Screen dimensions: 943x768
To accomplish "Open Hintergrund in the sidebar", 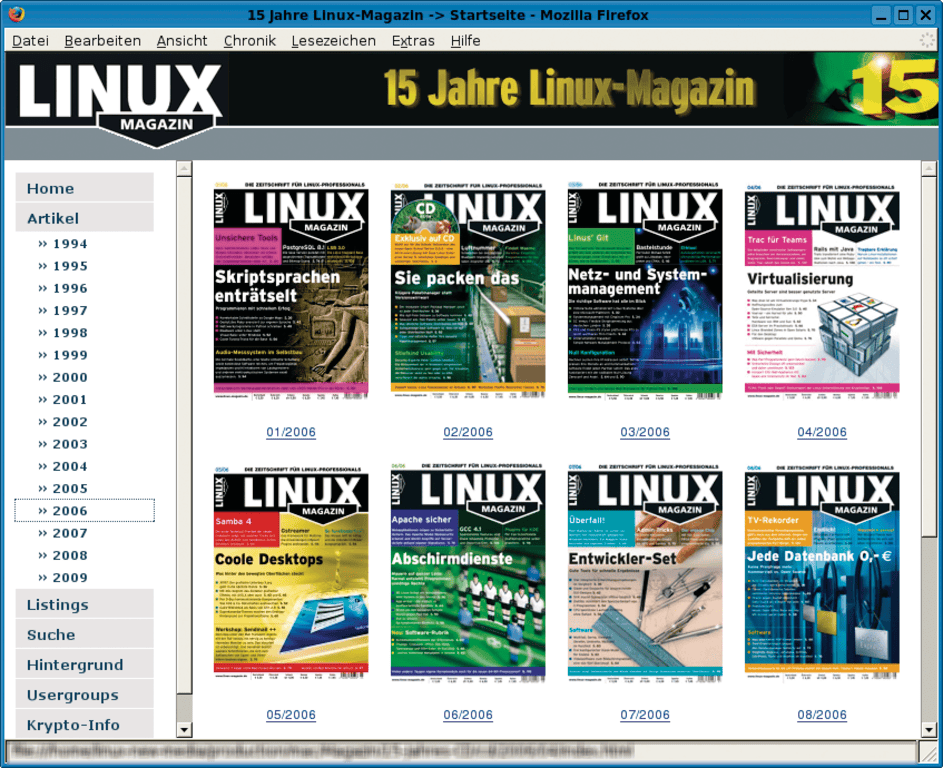I will pyautogui.click(x=84, y=665).
